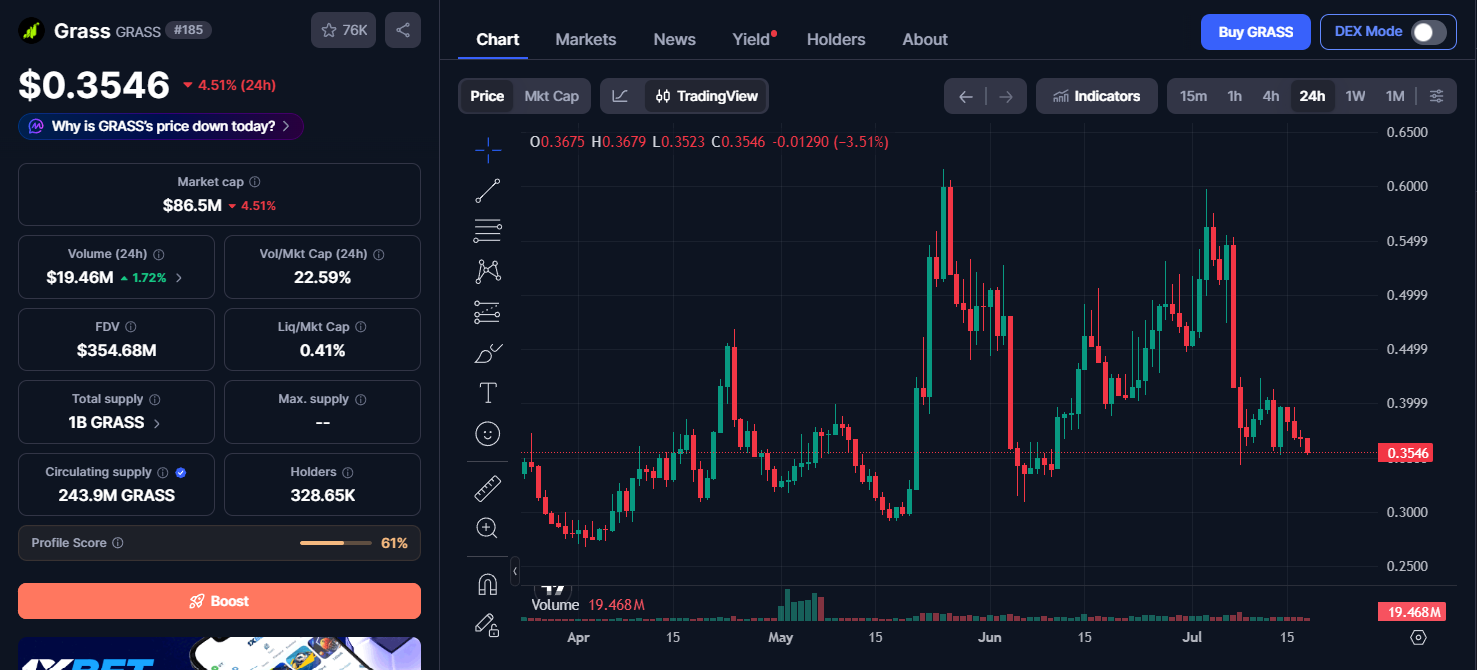Viewport: 1477px width, 670px height.
Task: Open the Holders tab
Action: 836,39
